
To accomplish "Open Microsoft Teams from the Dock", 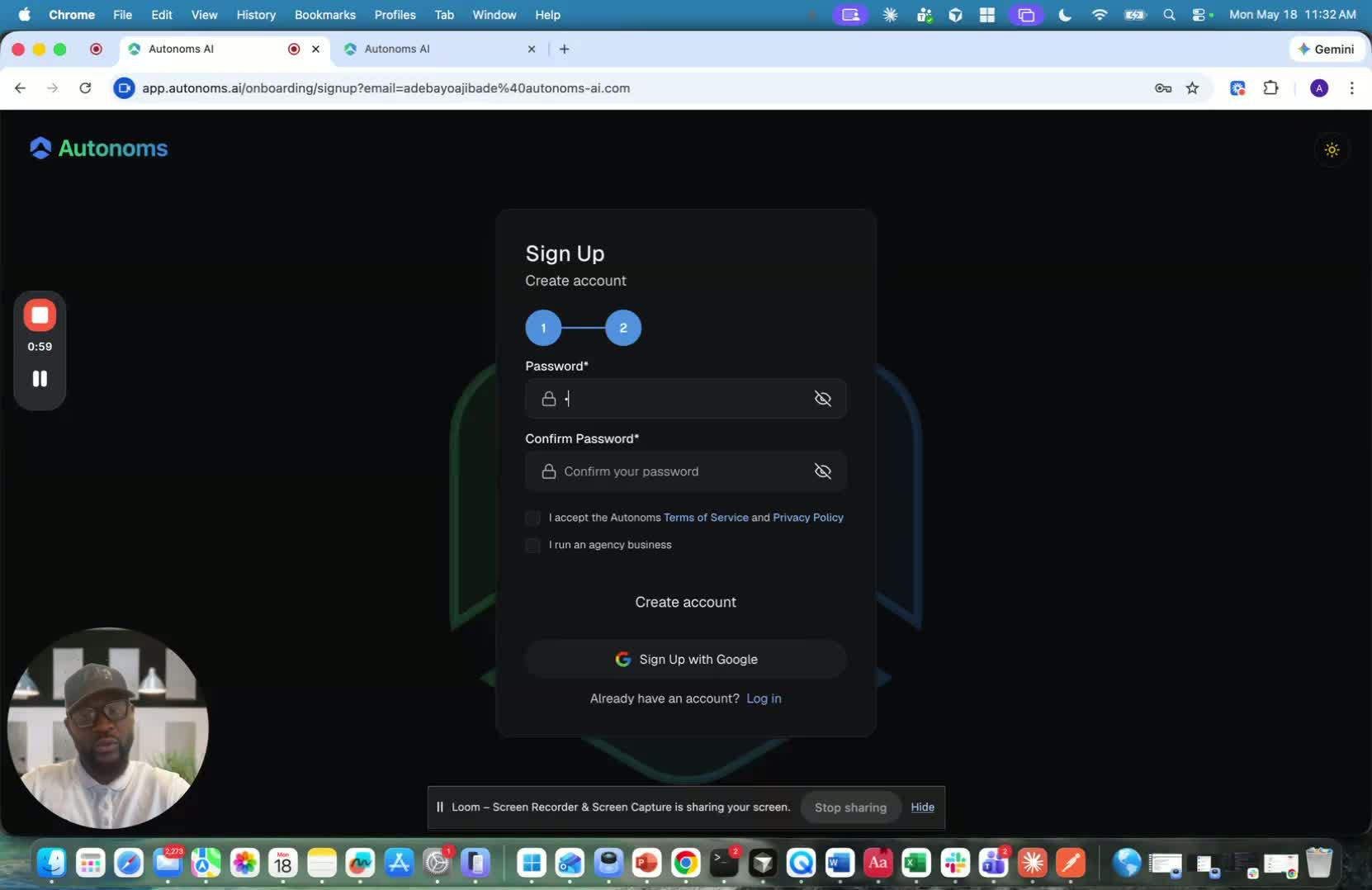I will [993, 863].
